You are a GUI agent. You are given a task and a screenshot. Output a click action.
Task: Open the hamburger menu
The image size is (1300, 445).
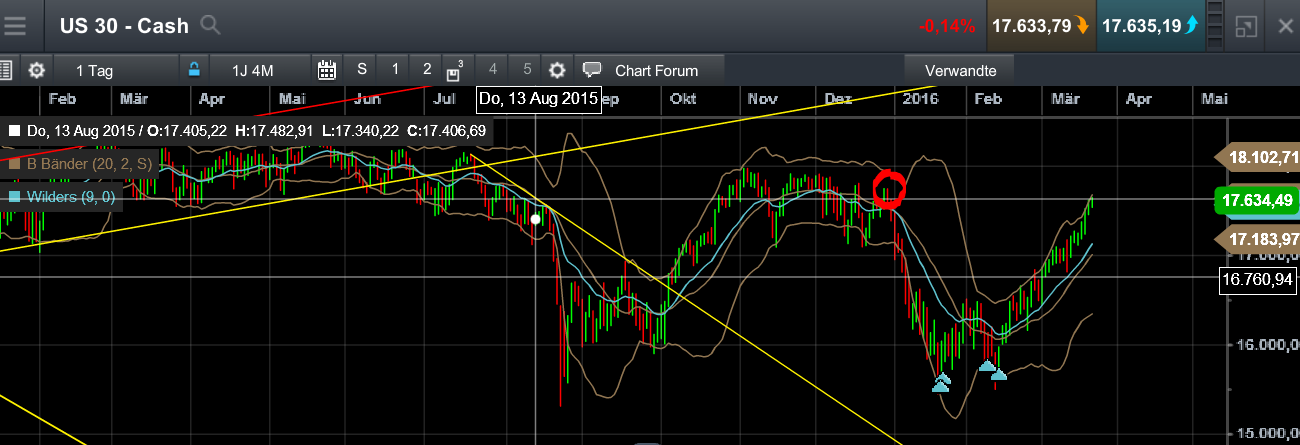click(16, 25)
